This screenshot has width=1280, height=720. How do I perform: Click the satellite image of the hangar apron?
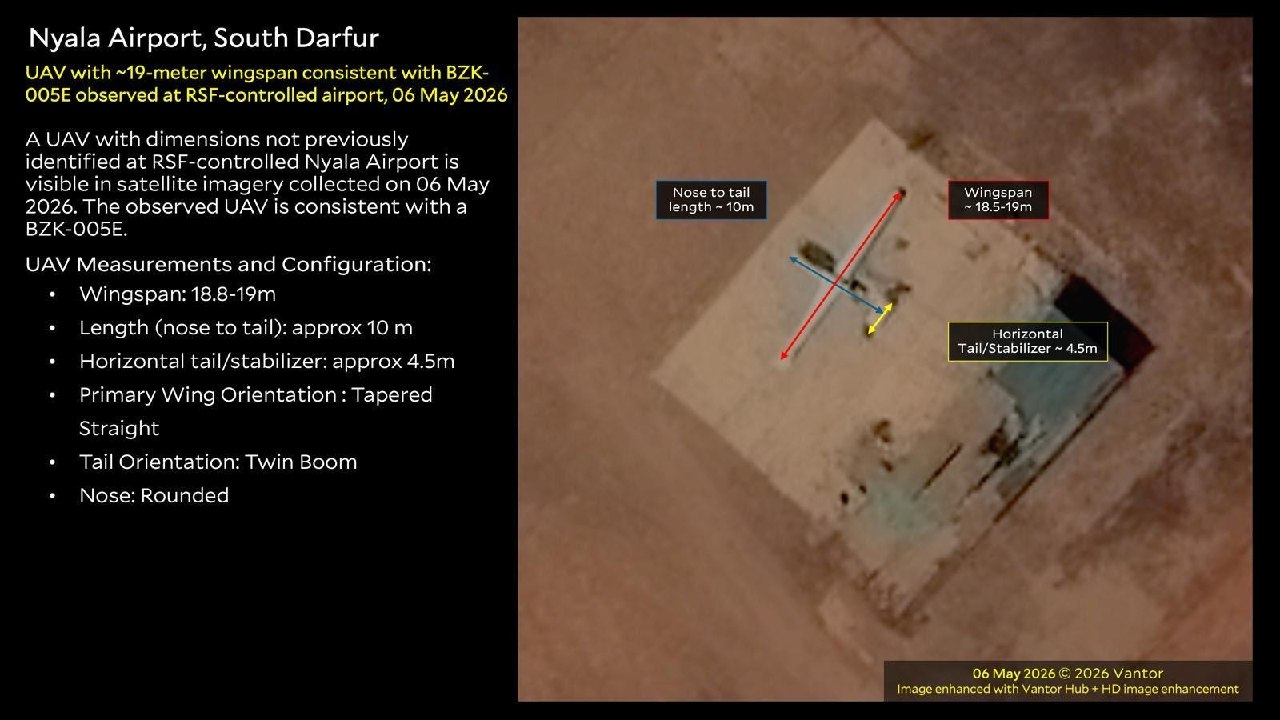885,359
